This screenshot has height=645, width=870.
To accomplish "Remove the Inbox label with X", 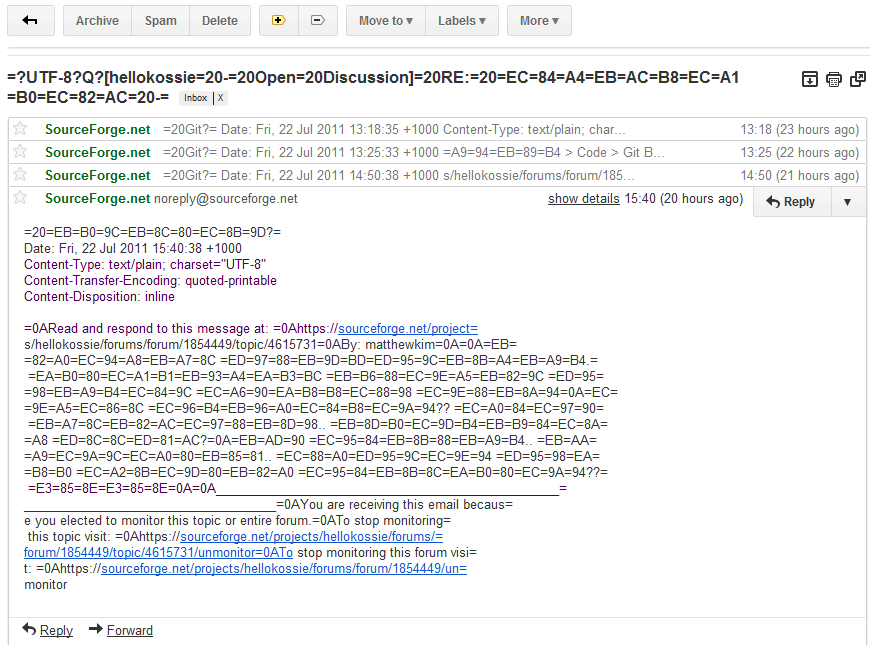I will [221, 98].
